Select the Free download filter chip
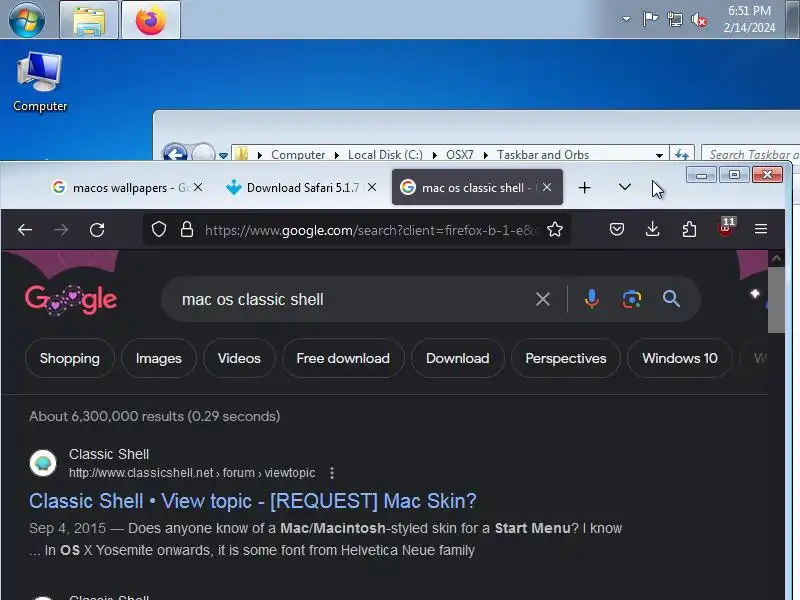The width and height of the screenshot is (800, 600). [343, 358]
